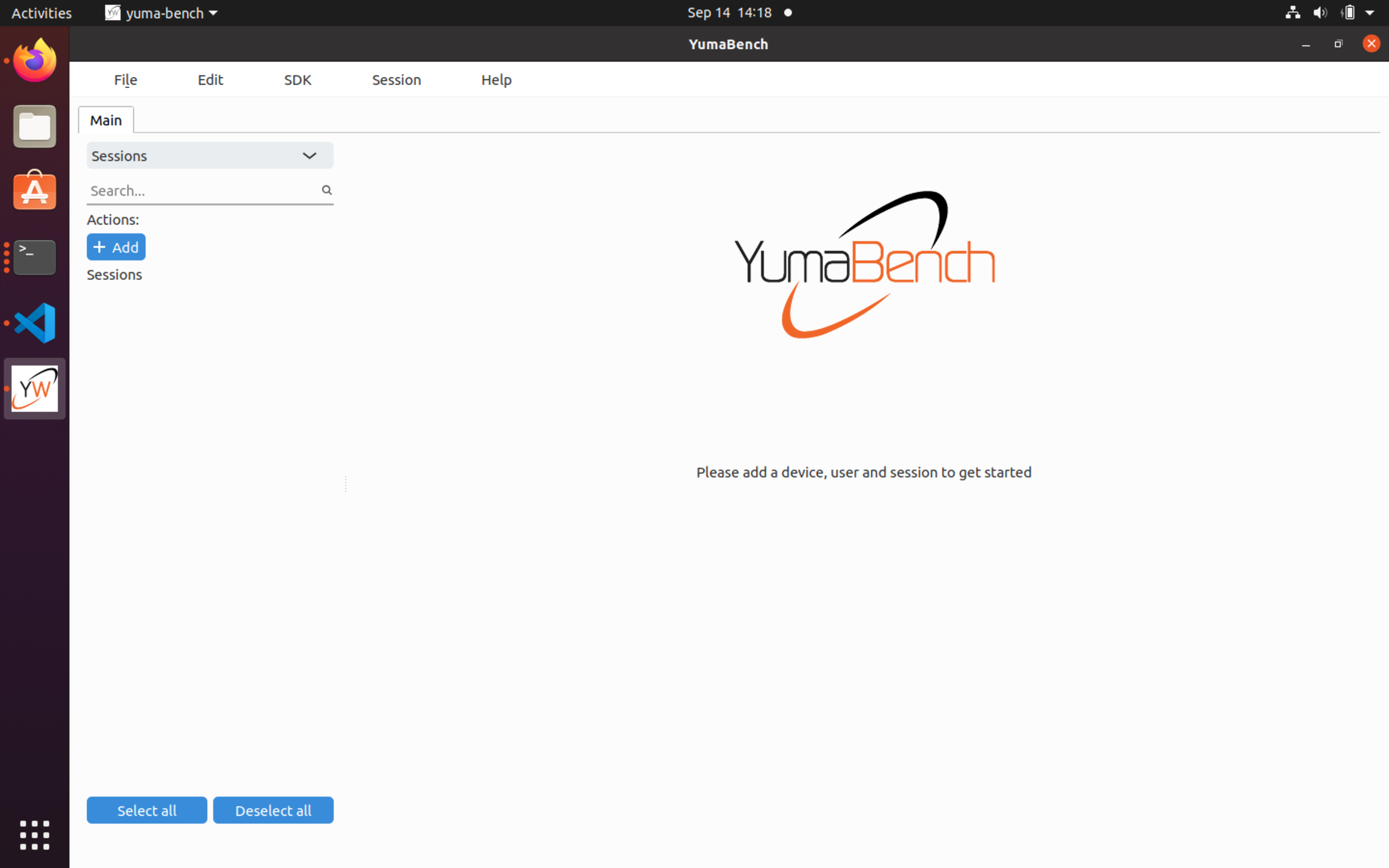1389x868 pixels.
Task: Click the search magnifier icon in the sidebar
Action: pyautogui.click(x=326, y=190)
